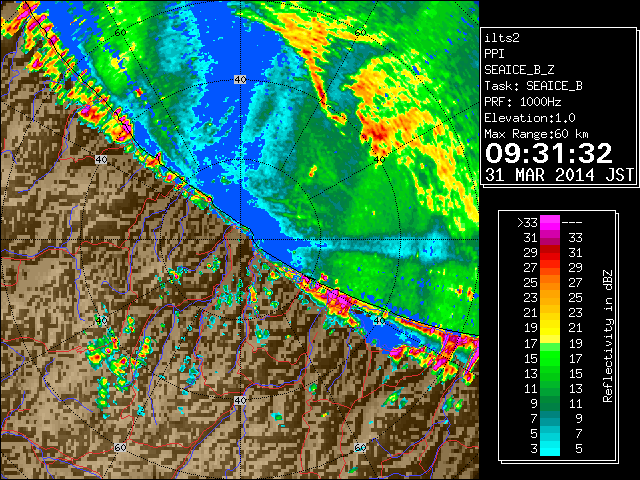Pick the orange 25–27 dBZ legend swatch
The width and height of the screenshot is (640, 480).
pos(550,282)
